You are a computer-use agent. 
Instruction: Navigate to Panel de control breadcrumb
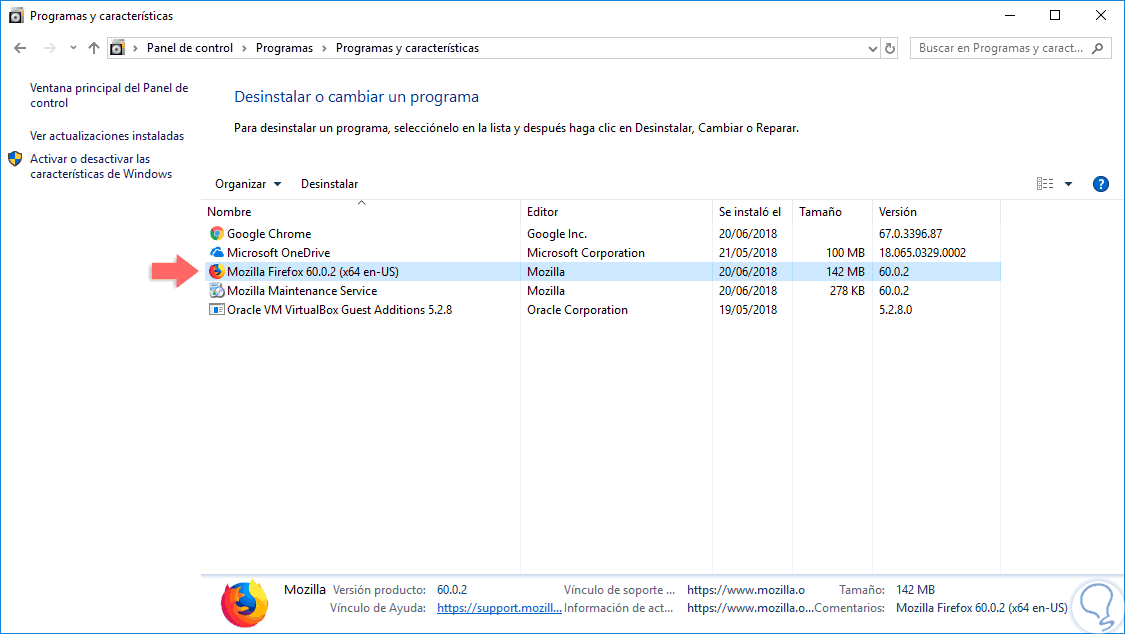coord(190,48)
